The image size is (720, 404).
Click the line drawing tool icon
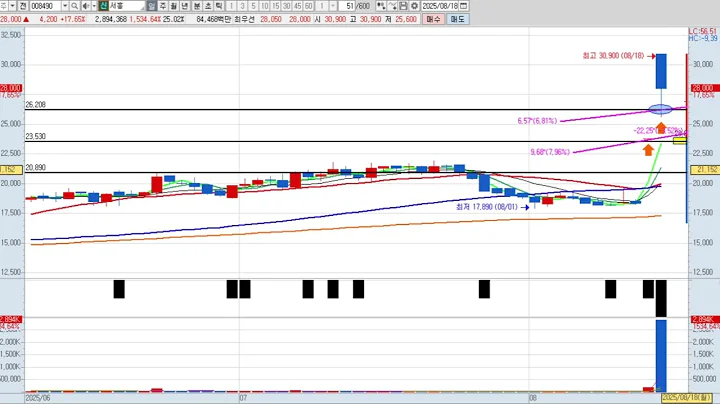point(392,6)
